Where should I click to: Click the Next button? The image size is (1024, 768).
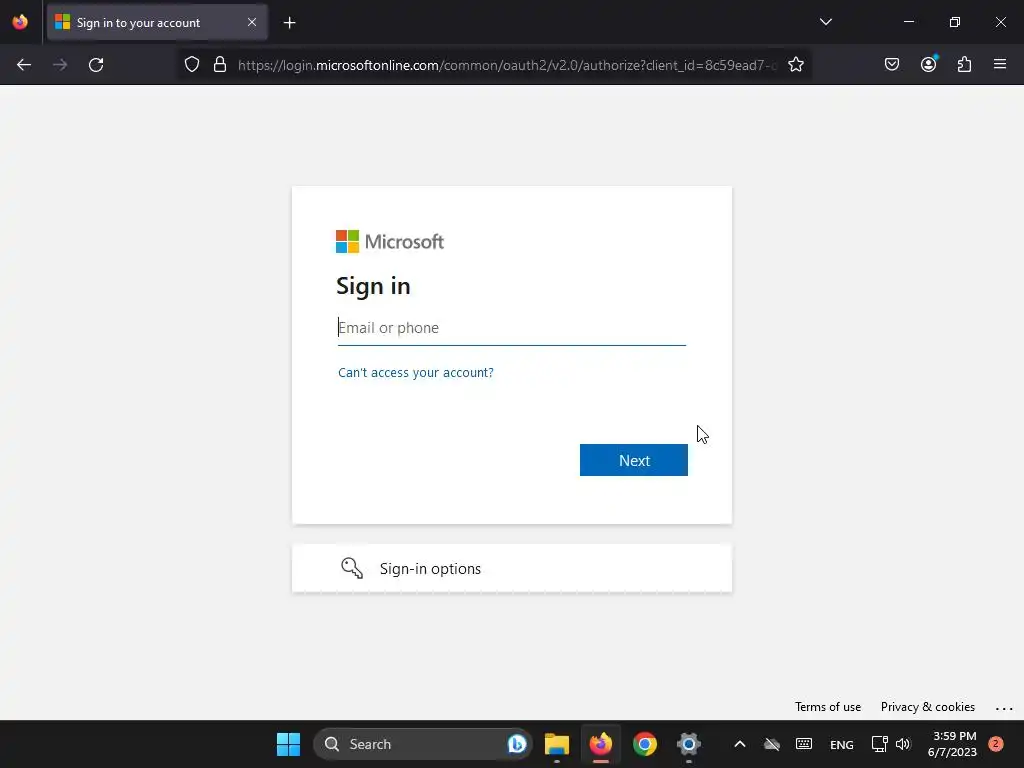click(x=633, y=460)
